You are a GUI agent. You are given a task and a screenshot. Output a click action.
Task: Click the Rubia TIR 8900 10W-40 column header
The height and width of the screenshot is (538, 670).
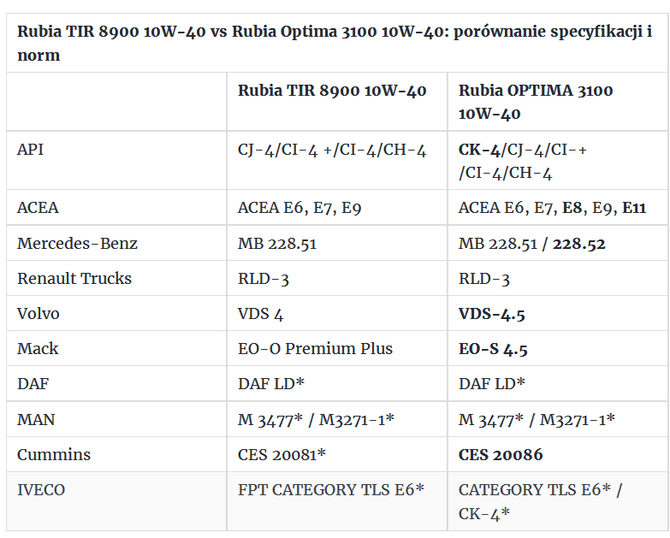tap(331, 91)
